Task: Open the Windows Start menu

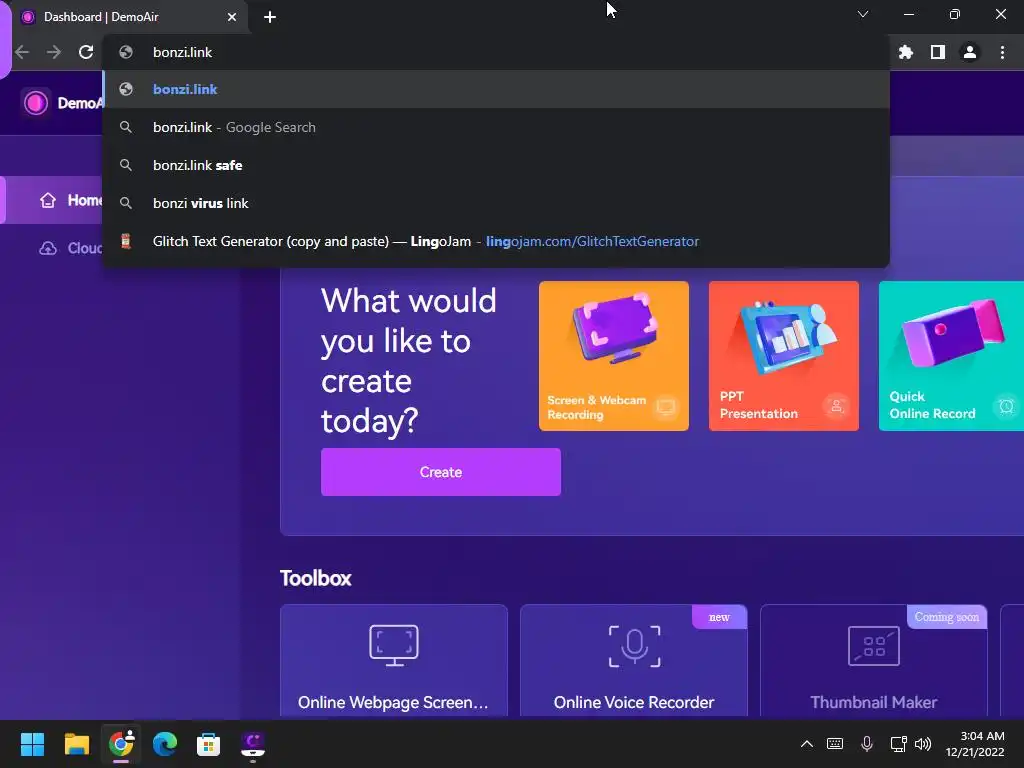Action: [32, 744]
